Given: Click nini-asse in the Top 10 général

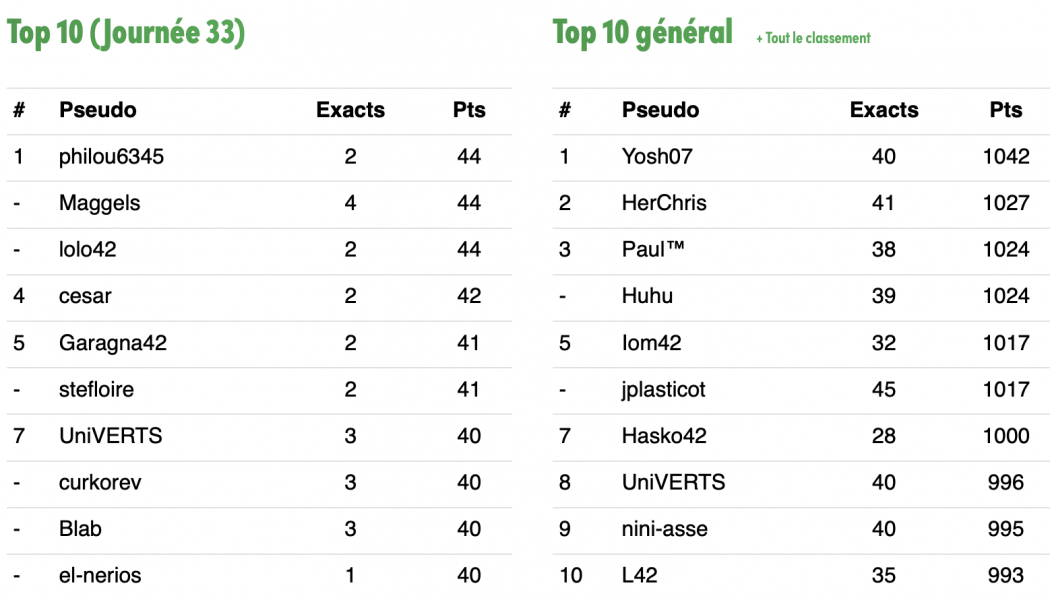Looking at the screenshot, I should coord(665,528).
